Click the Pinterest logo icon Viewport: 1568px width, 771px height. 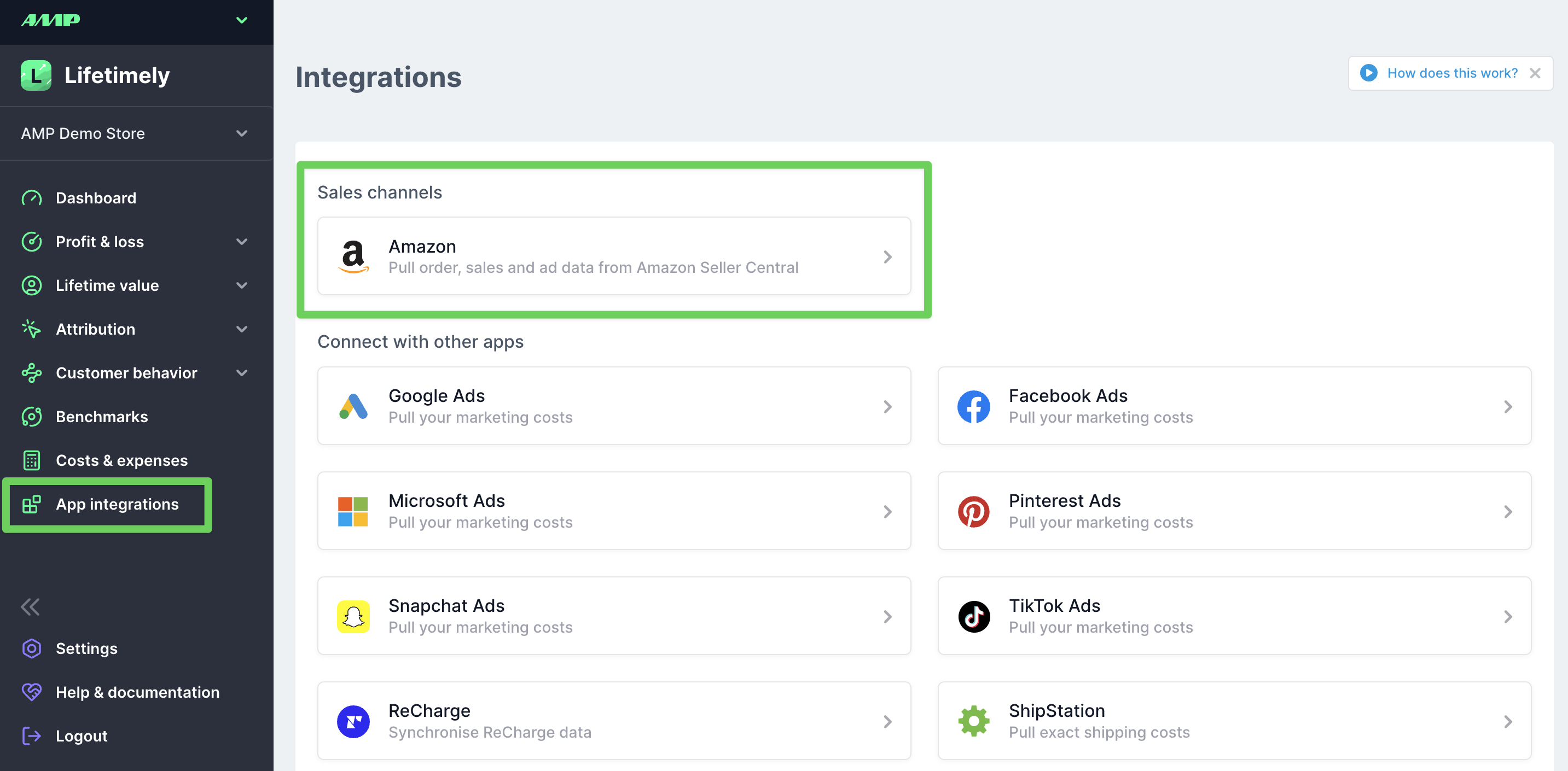click(973, 512)
